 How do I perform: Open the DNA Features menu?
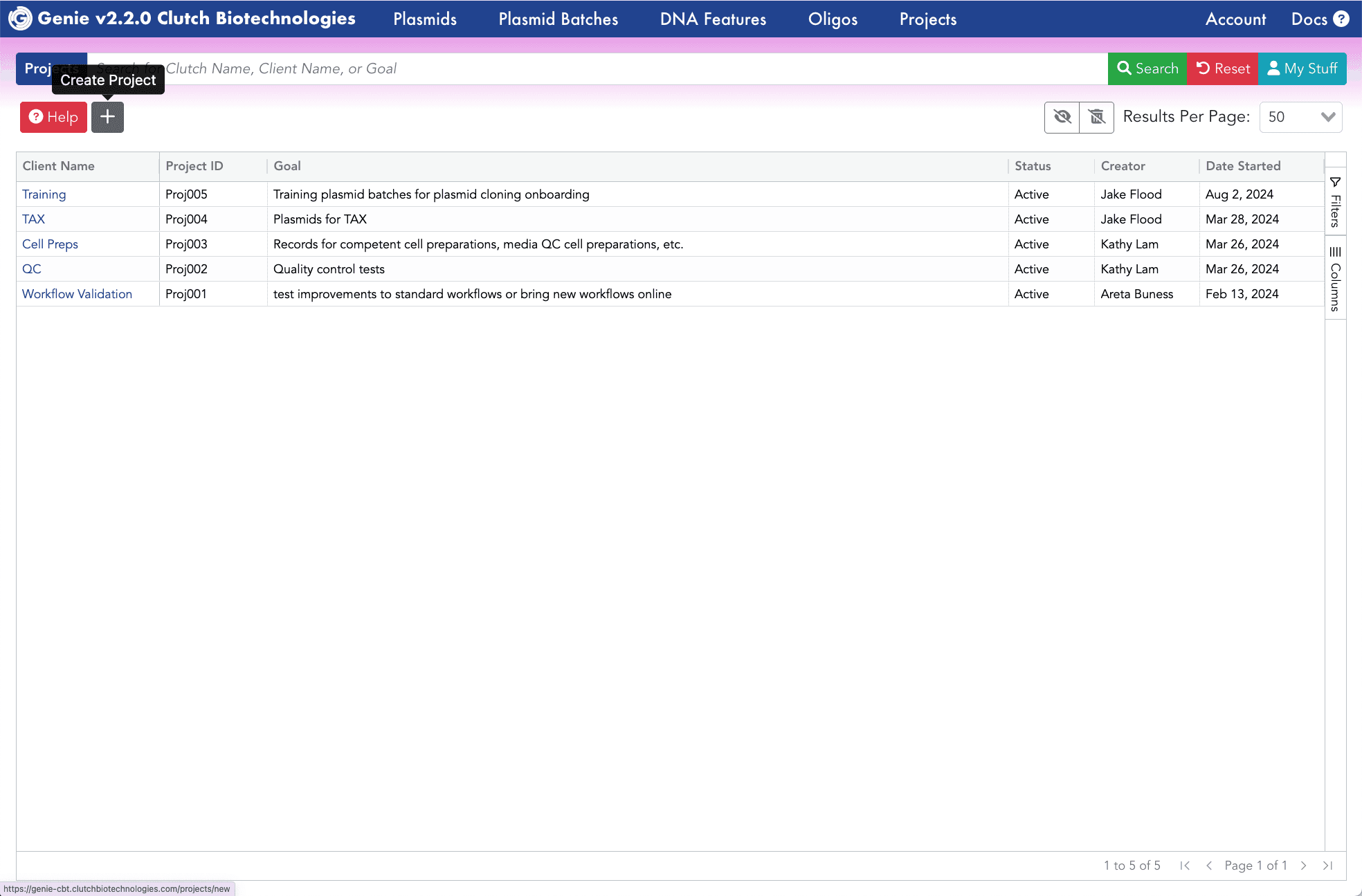(713, 19)
